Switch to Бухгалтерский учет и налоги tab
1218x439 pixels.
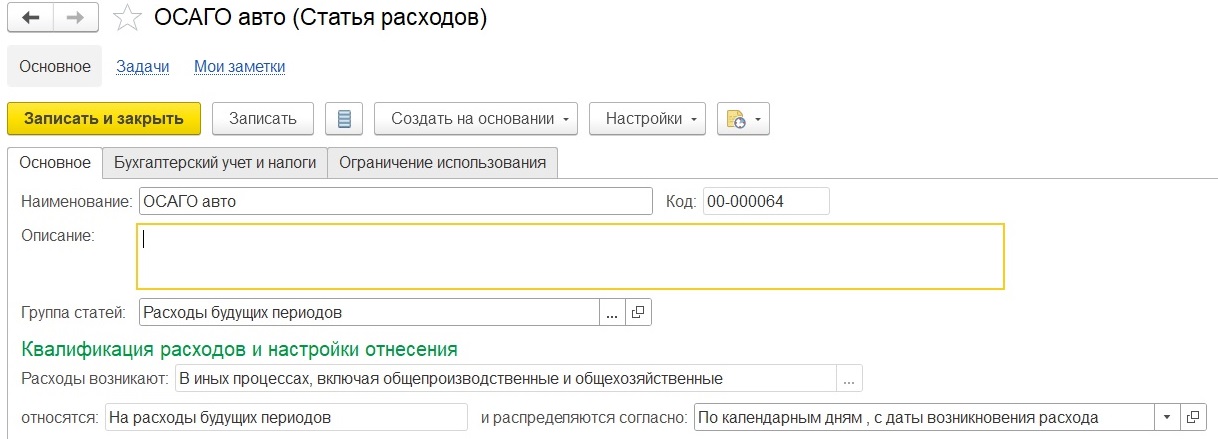coord(215,162)
